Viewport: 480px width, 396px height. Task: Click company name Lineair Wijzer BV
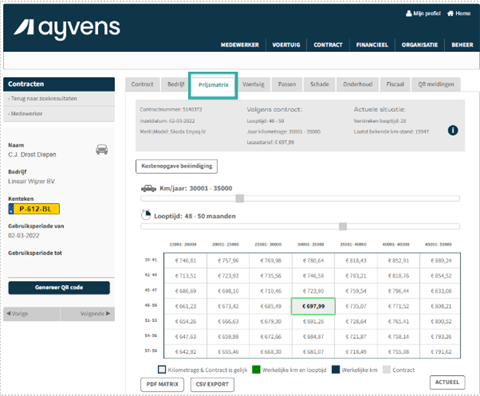coord(31,181)
